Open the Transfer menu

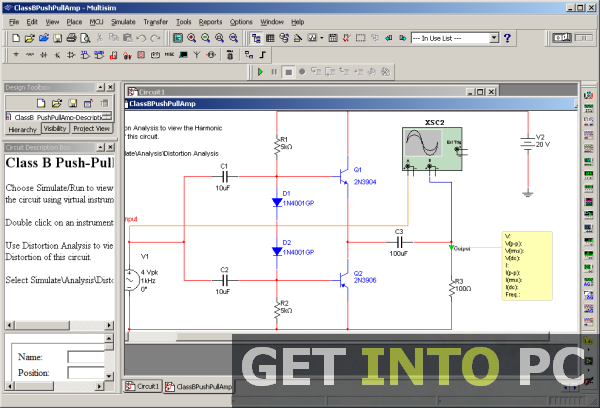pyautogui.click(x=155, y=22)
